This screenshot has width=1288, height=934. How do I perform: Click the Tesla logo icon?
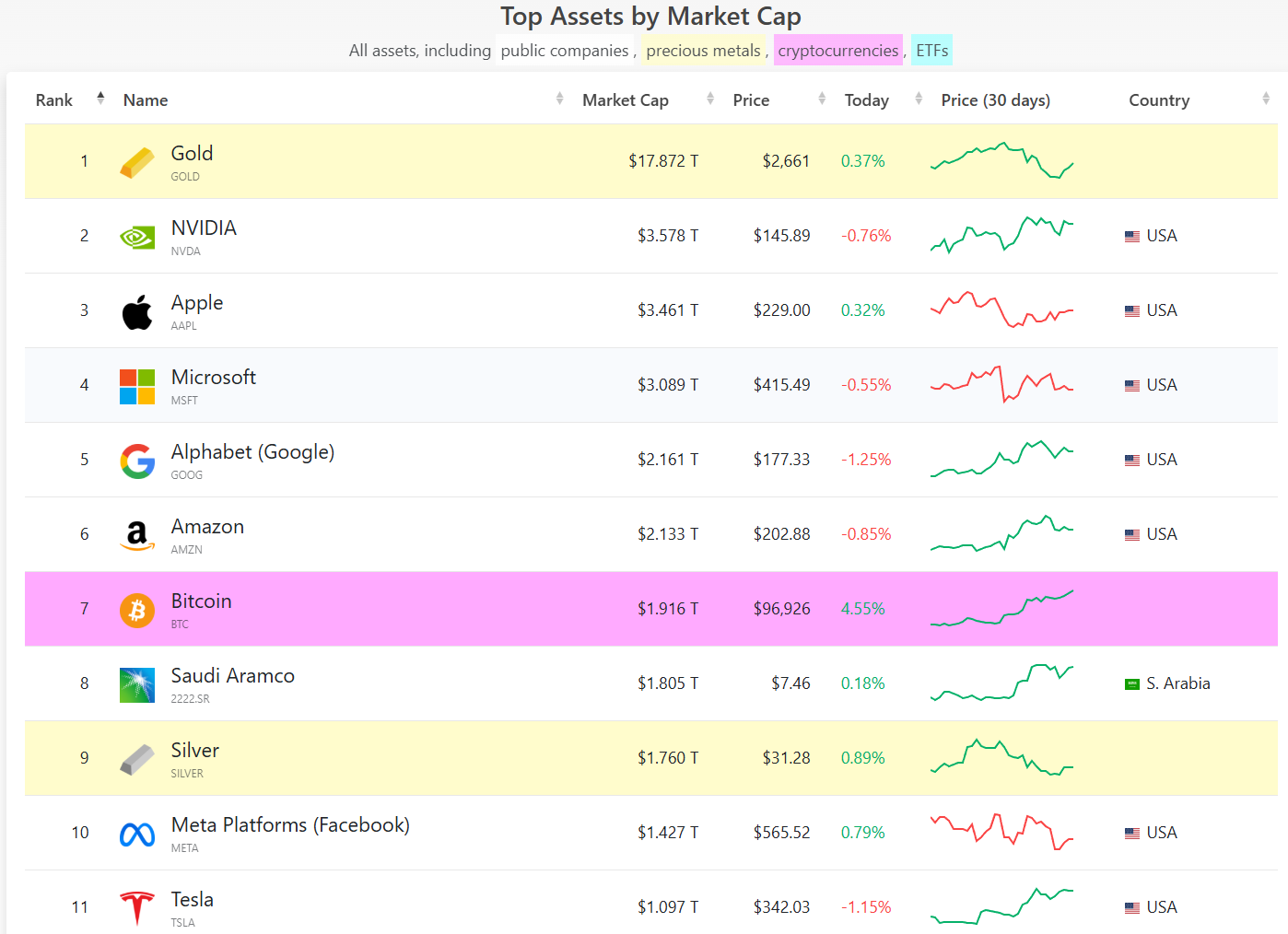(x=137, y=907)
